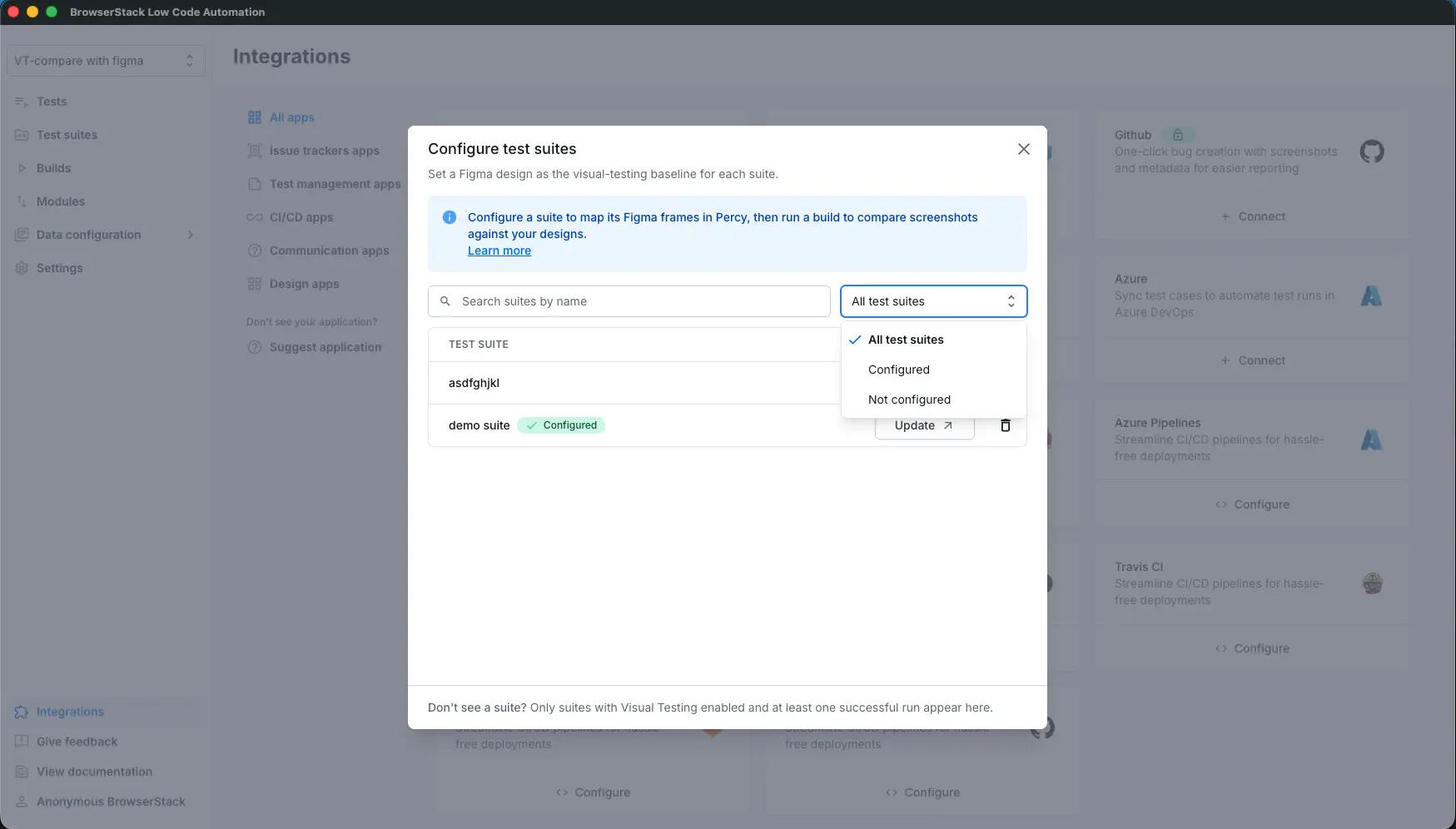Viewport: 1456px width, 829px height.
Task: Click the Test management apps icon
Action: pyautogui.click(x=255, y=184)
